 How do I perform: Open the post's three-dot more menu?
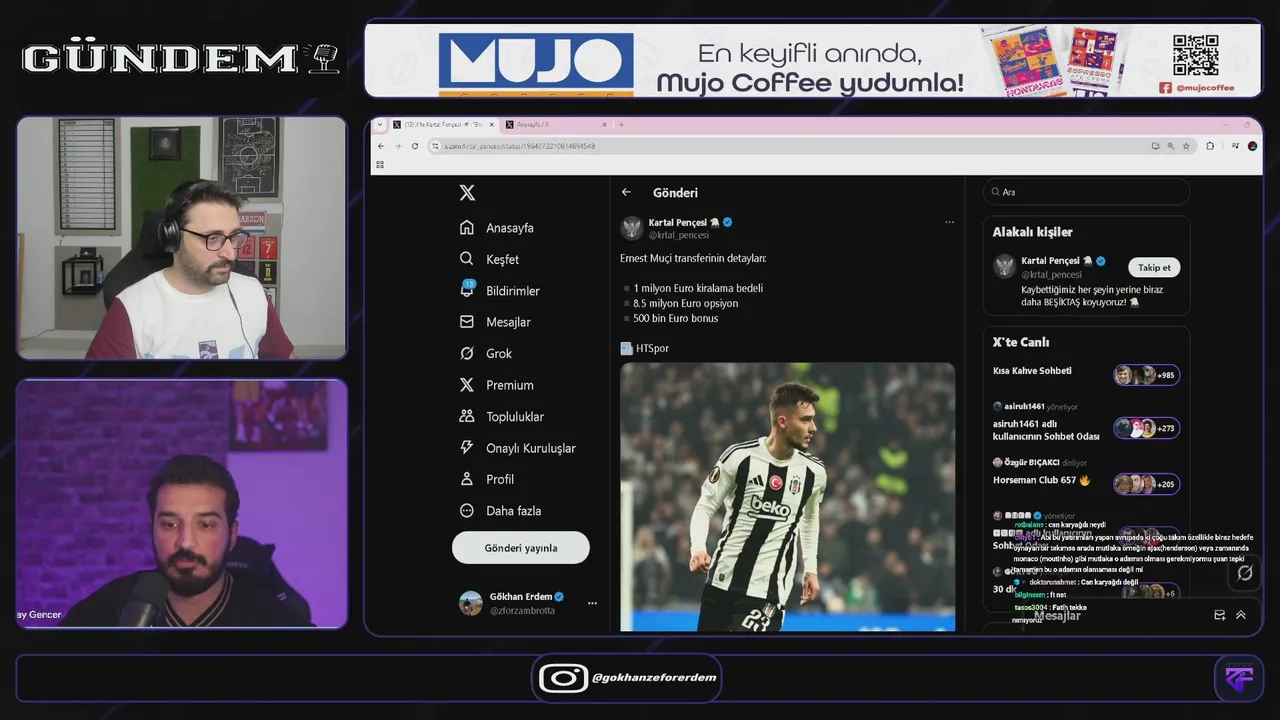pyautogui.click(x=949, y=222)
